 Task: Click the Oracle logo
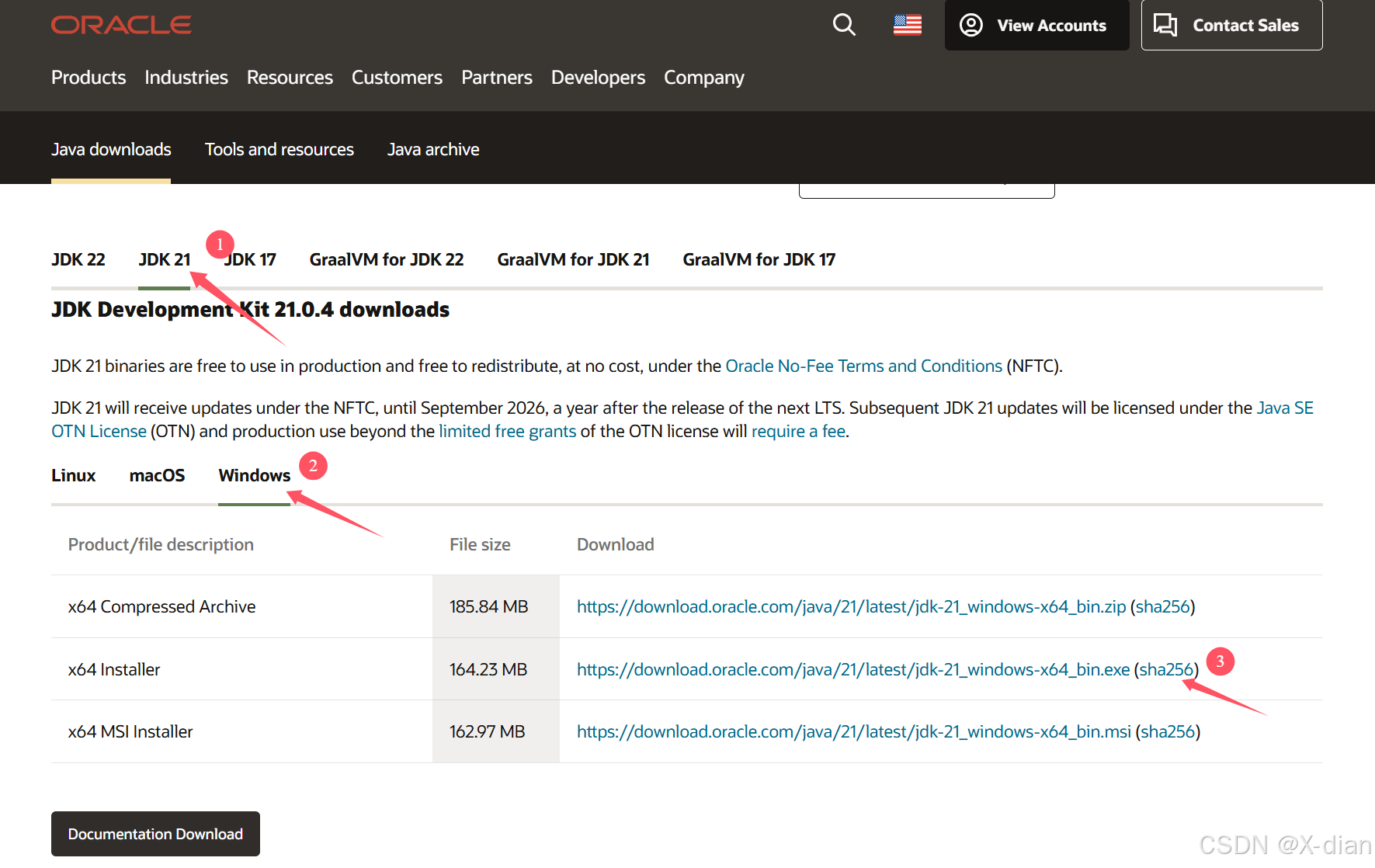point(121,24)
